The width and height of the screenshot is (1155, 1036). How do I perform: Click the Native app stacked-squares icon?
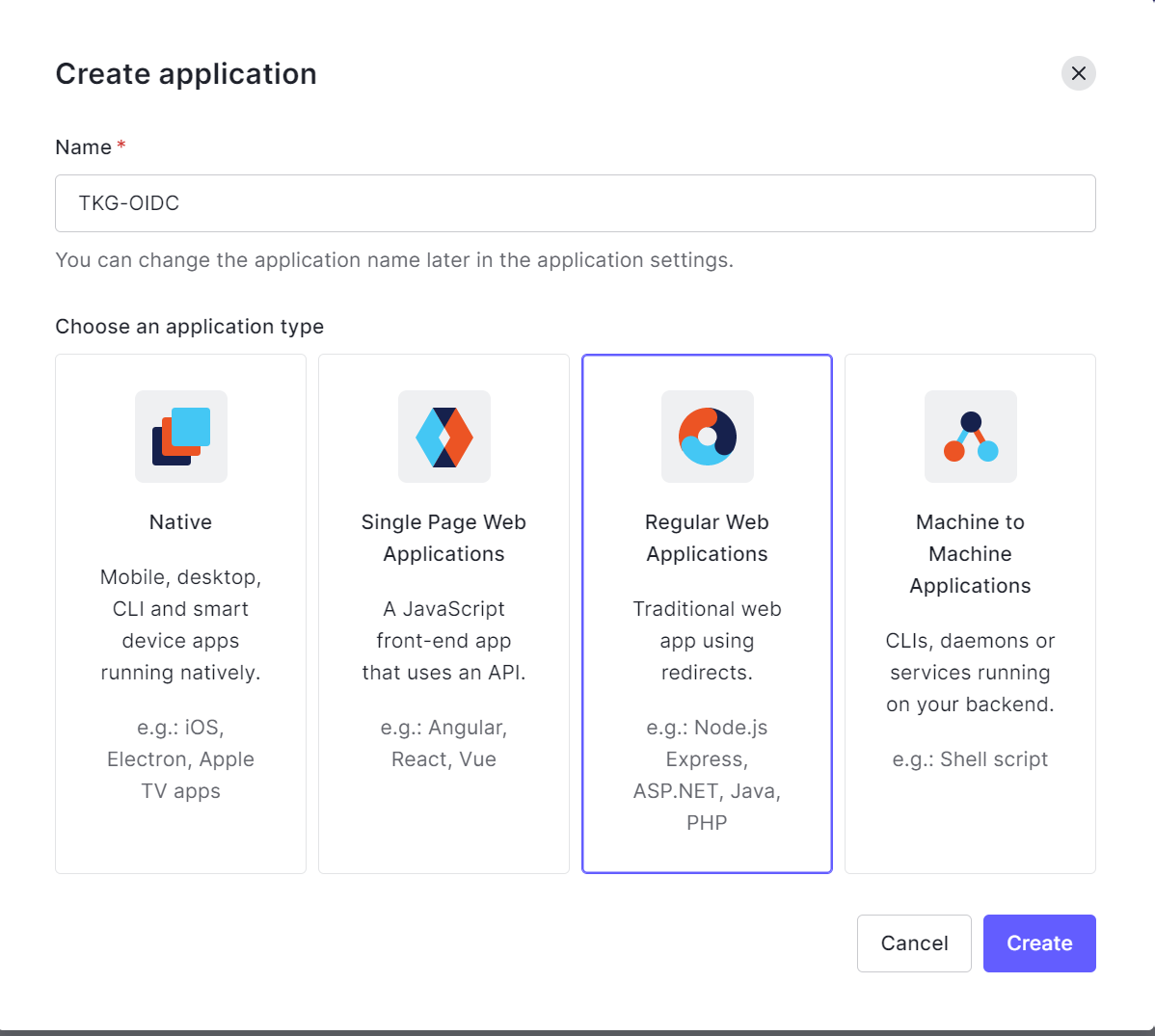click(x=181, y=437)
